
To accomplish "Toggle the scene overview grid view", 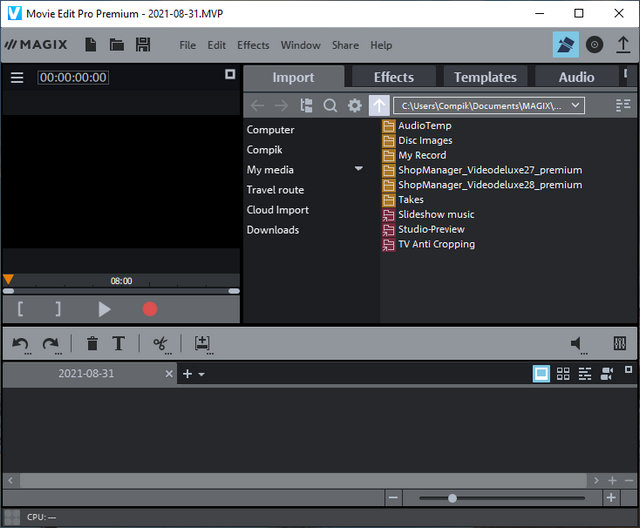I will (563, 373).
